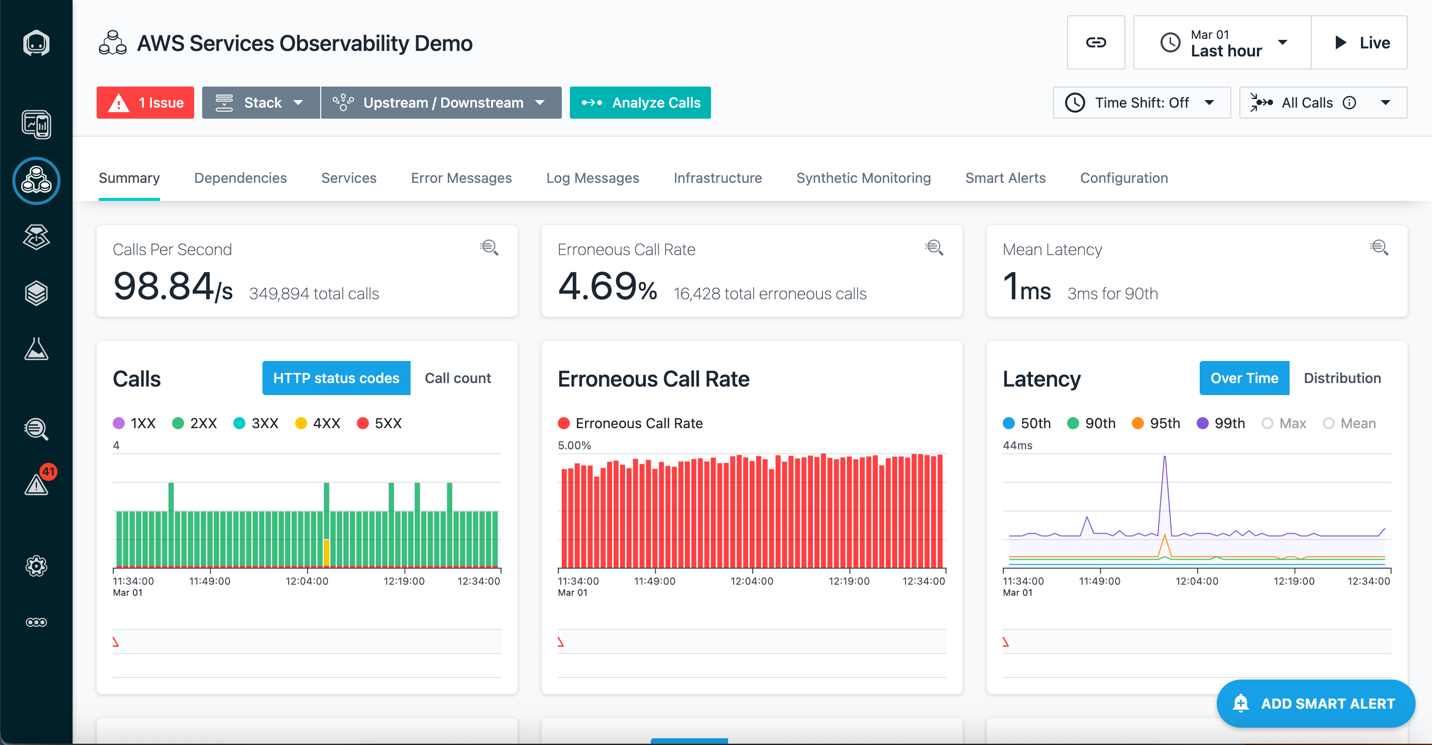Open the Smart Alerts tab
1432x745 pixels.
pyautogui.click(x=1005, y=178)
